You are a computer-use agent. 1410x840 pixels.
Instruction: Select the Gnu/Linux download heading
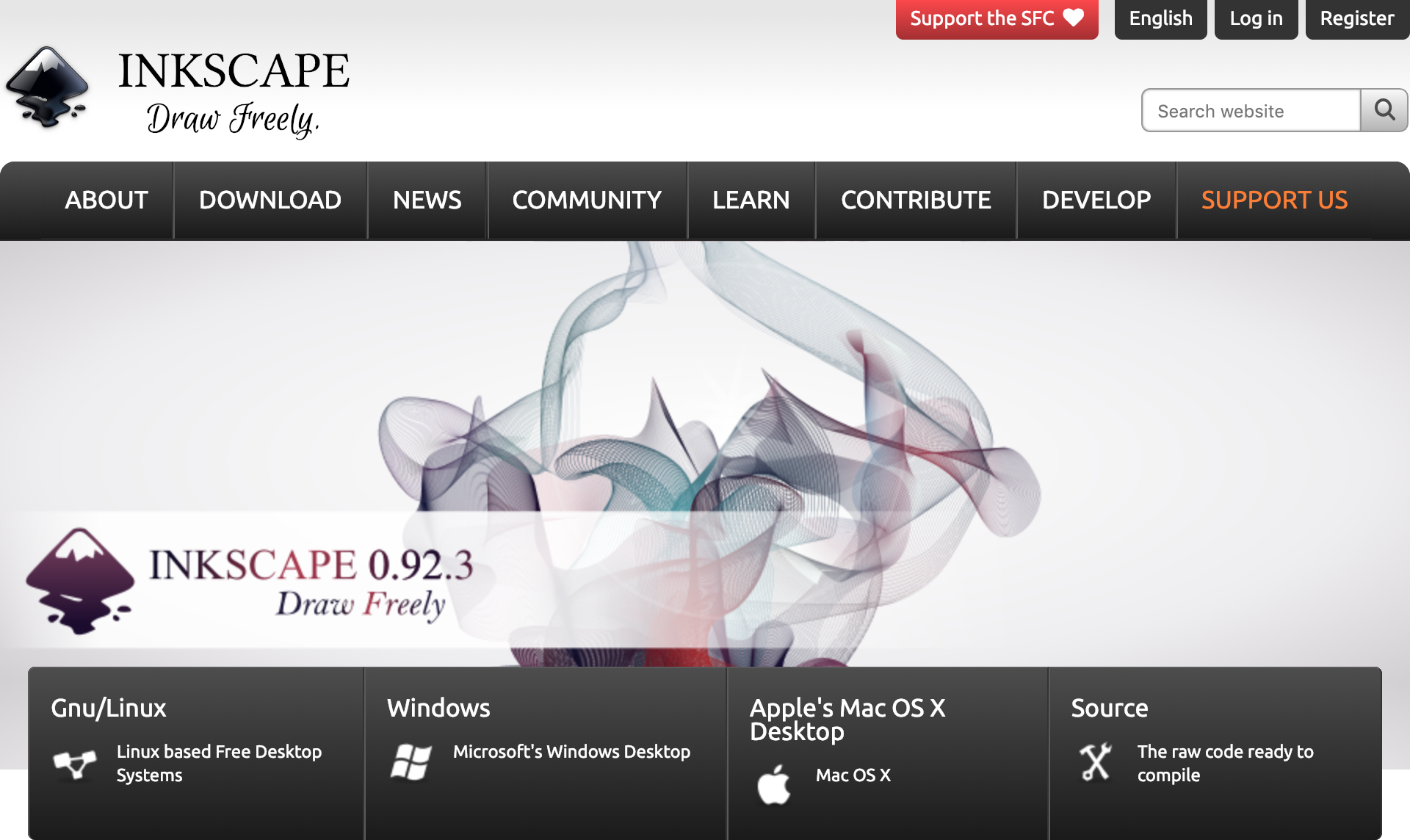[x=109, y=708]
